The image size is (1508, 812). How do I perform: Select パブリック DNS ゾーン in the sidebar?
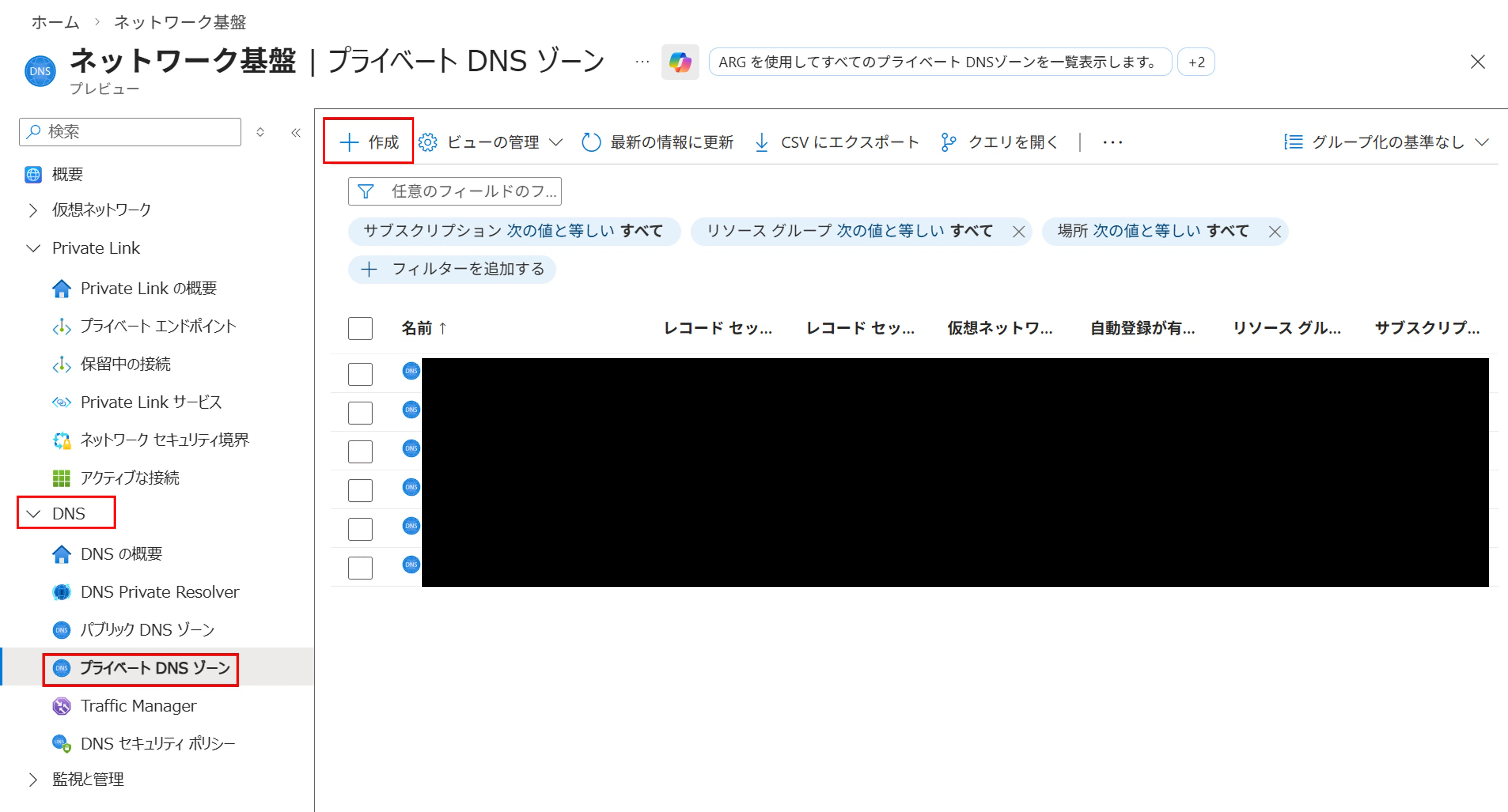pyautogui.click(x=146, y=629)
